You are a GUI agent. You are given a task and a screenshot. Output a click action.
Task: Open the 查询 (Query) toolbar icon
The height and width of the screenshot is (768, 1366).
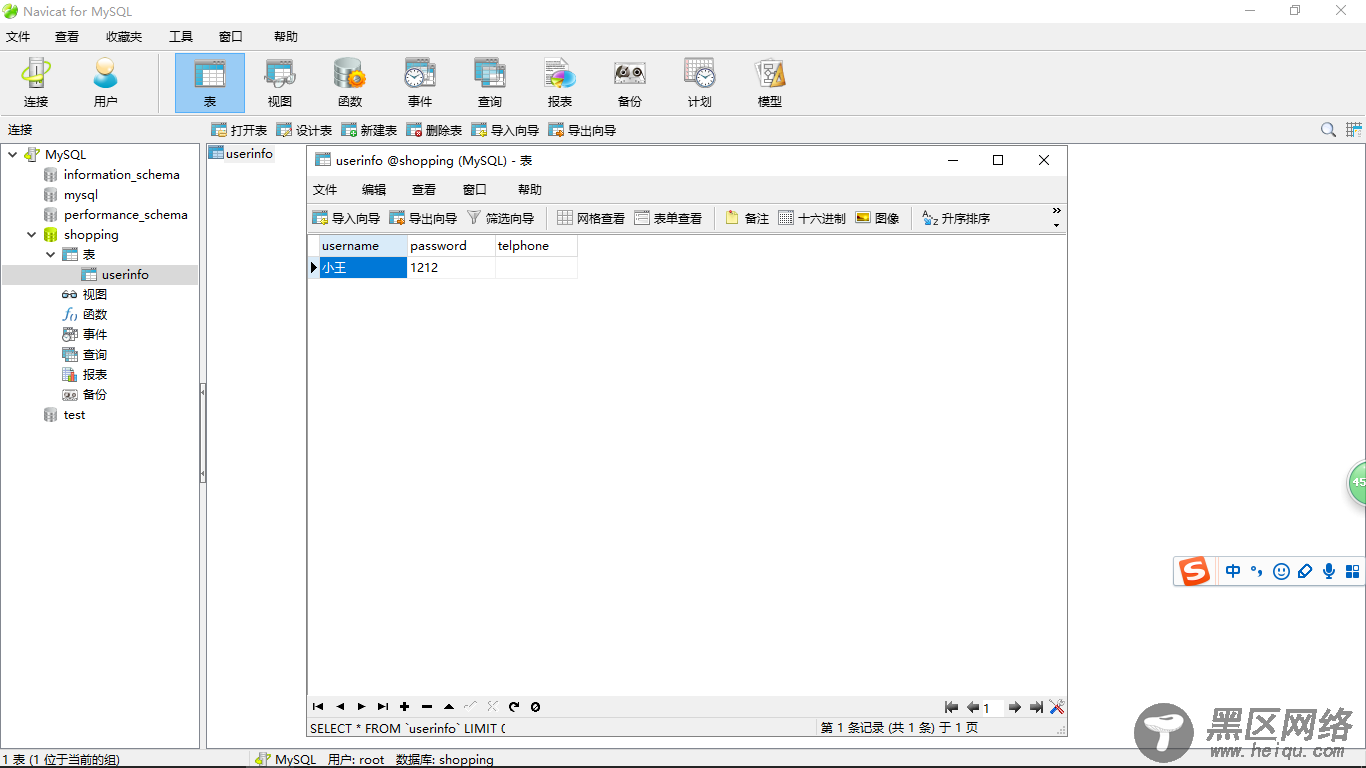click(x=490, y=83)
